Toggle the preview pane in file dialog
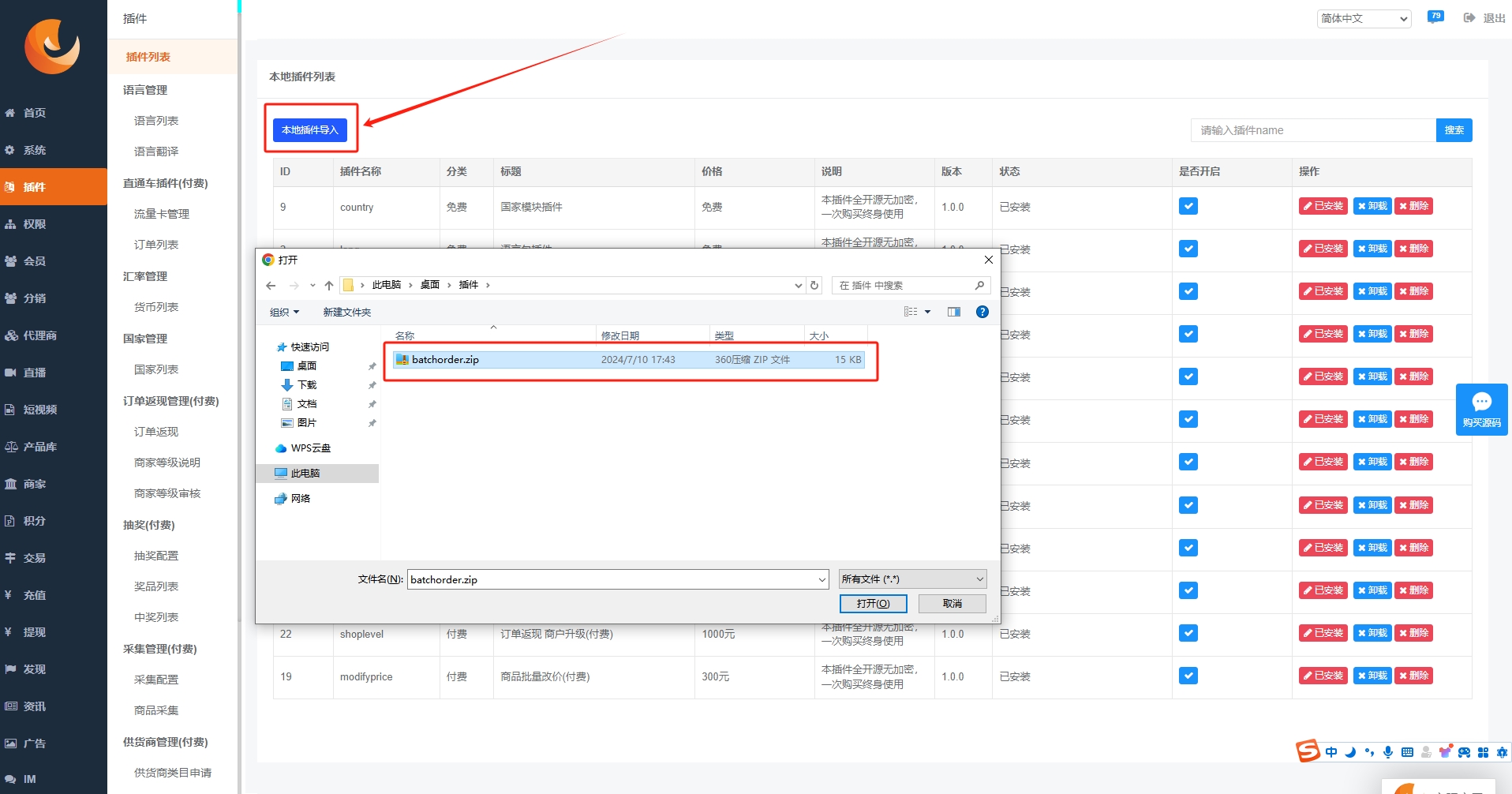Viewport: 1512px width, 794px height. 954,312
